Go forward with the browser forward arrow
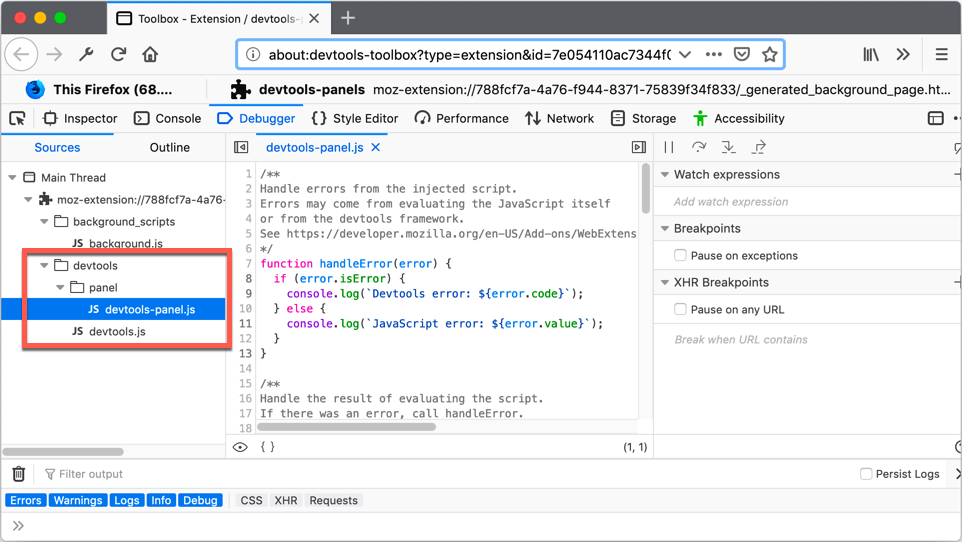This screenshot has width=962, height=542. point(55,55)
